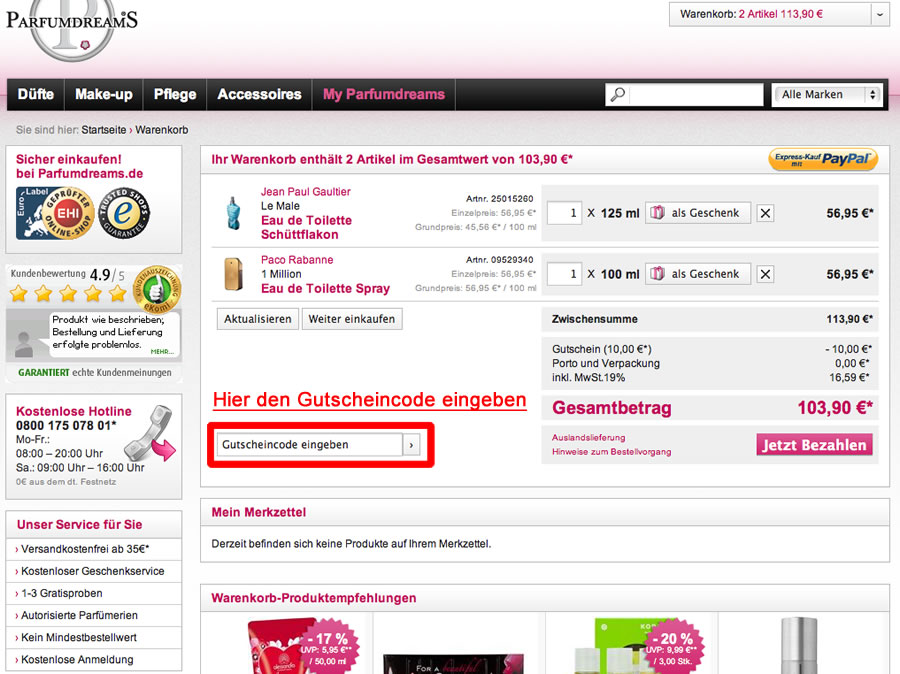Image resolution: width=900 pixels, height=674 pixels.
Task: Open Kostenloser Geschenkservice link
Action: 94,571
